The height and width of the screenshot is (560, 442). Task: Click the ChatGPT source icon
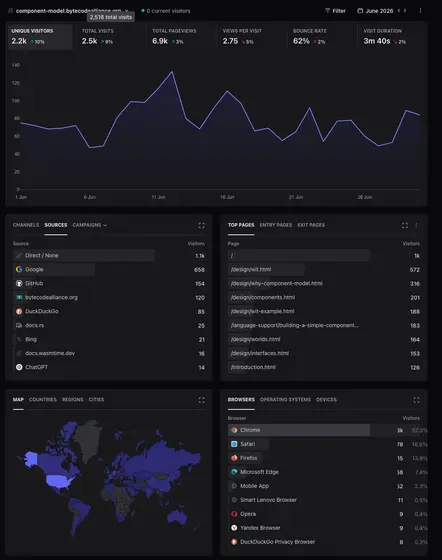coord(19,367)
